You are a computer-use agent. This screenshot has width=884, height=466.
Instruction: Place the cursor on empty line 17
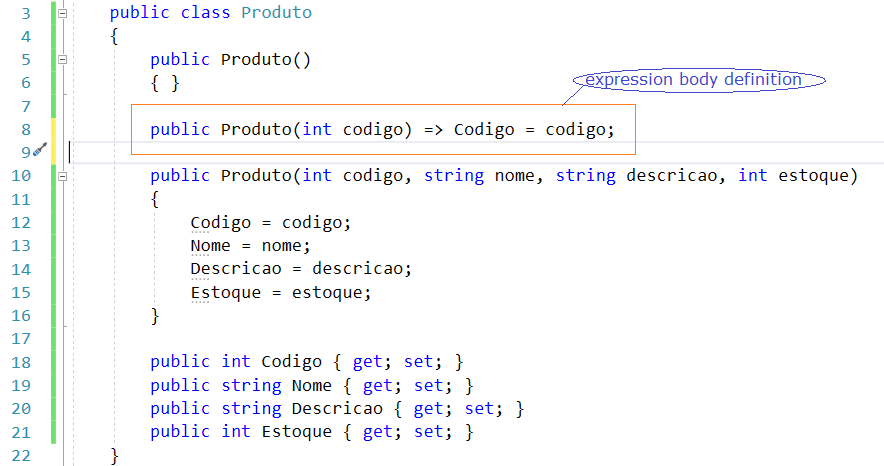click(300, 338)
